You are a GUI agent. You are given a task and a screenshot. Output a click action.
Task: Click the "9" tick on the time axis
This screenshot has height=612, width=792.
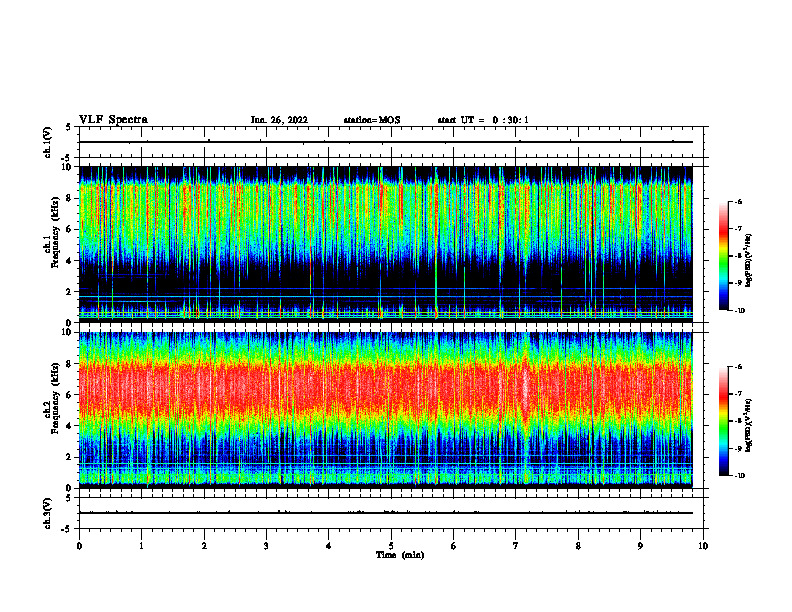[x=640, y=546]
